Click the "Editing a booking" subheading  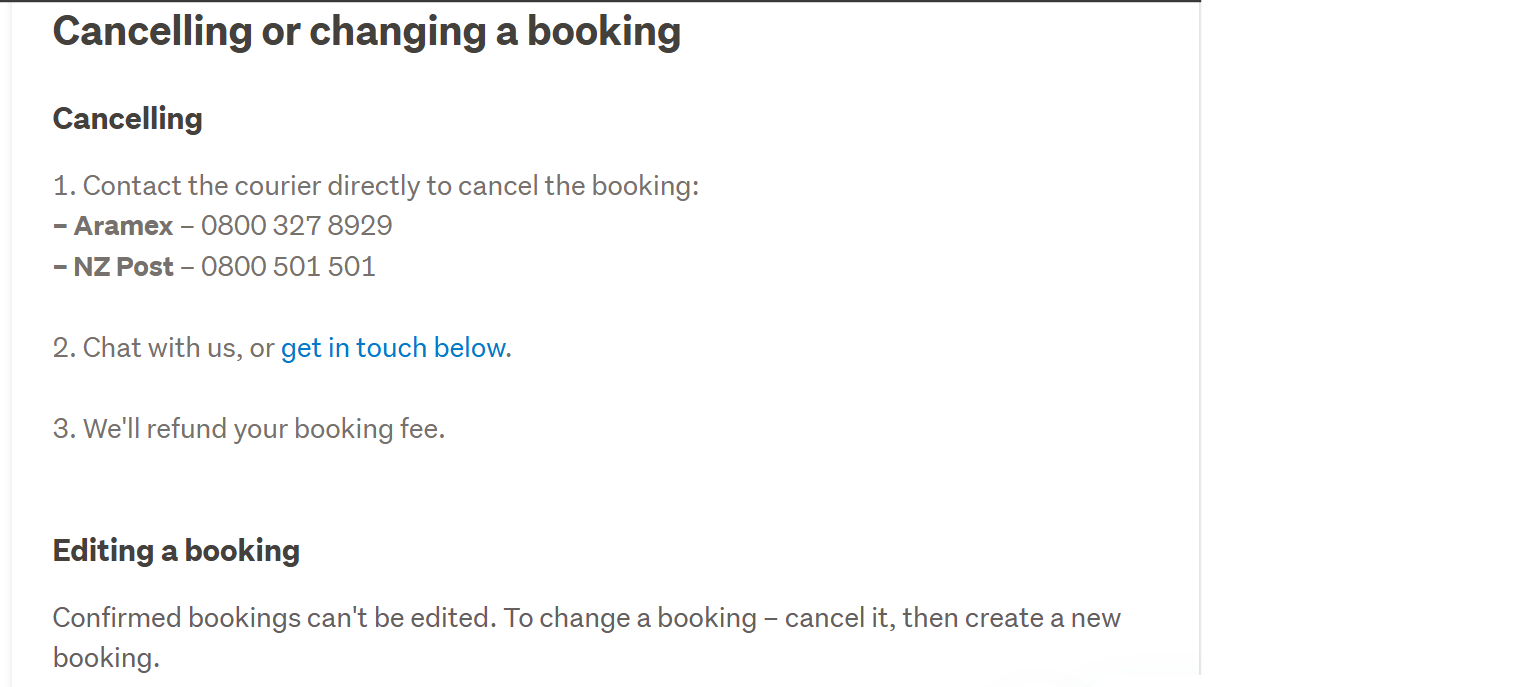point(176,550)
